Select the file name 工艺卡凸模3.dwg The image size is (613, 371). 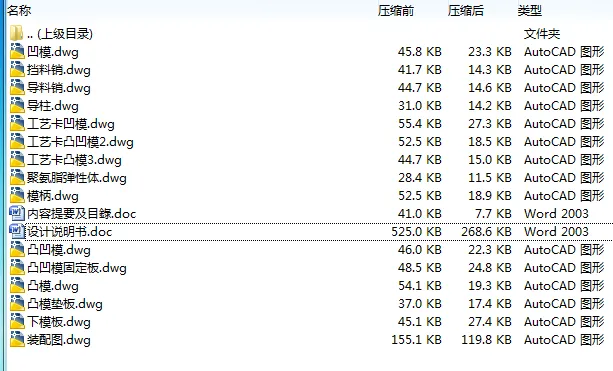(x=74, y=160)
